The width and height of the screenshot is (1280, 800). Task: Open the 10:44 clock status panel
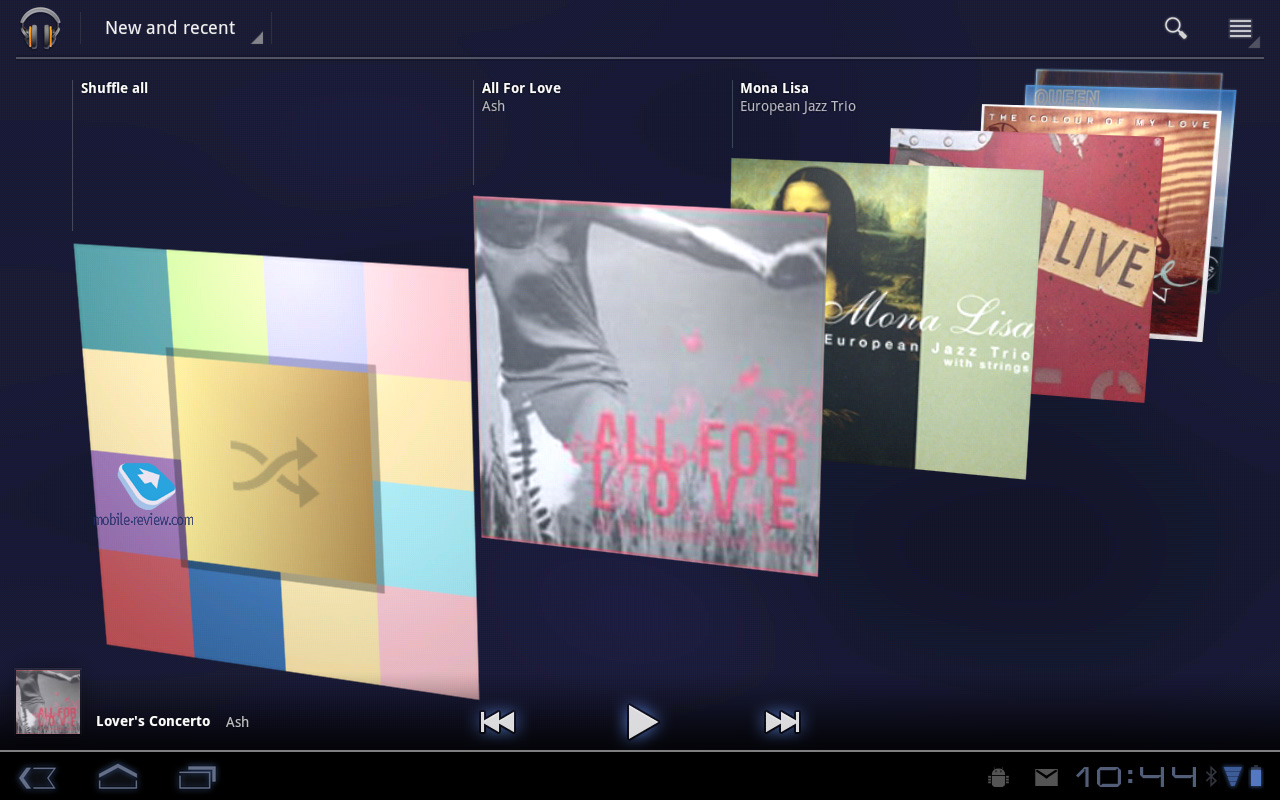1136,777
